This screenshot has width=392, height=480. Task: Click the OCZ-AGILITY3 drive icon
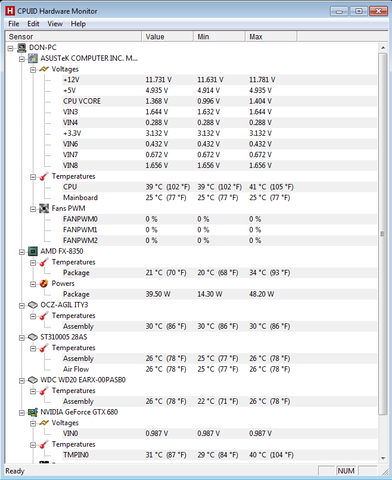pos(33,305)
